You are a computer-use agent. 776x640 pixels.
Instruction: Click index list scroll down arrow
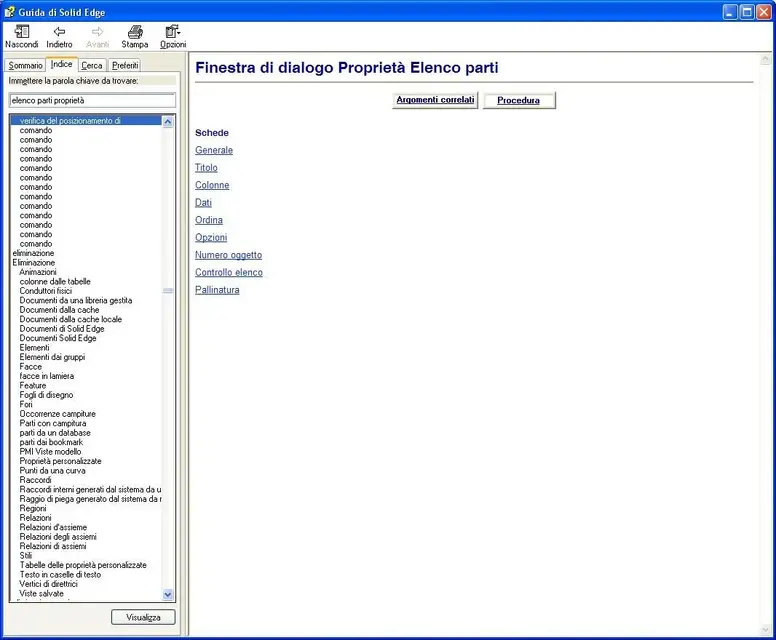coord(168,595)
